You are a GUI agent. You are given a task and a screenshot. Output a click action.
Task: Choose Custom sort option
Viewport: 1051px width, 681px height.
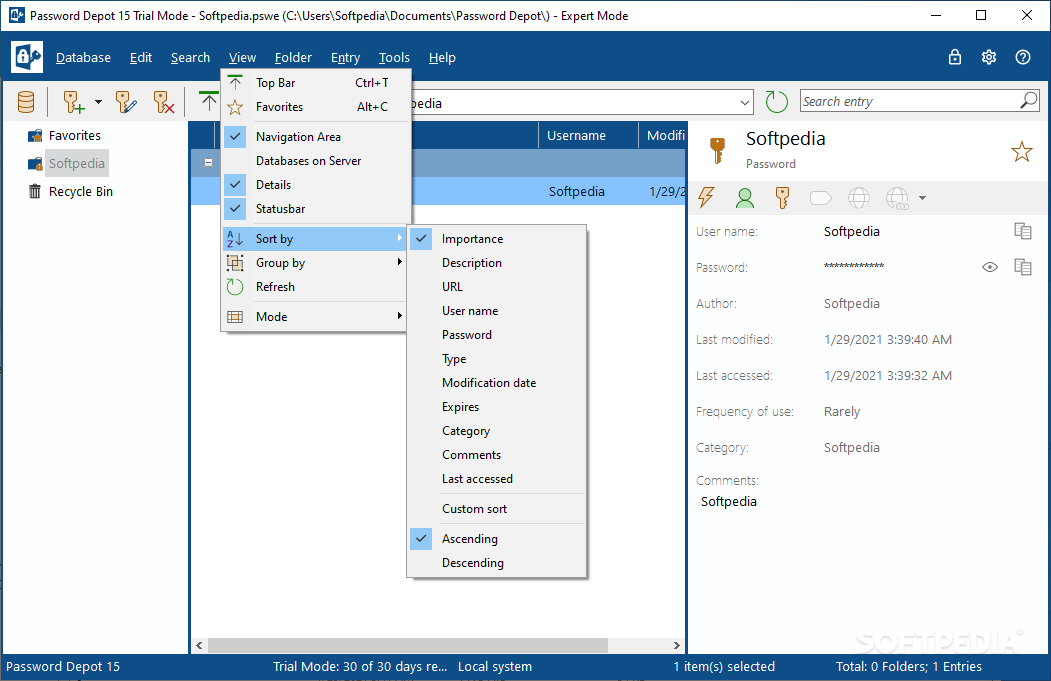tap(497, 509)
